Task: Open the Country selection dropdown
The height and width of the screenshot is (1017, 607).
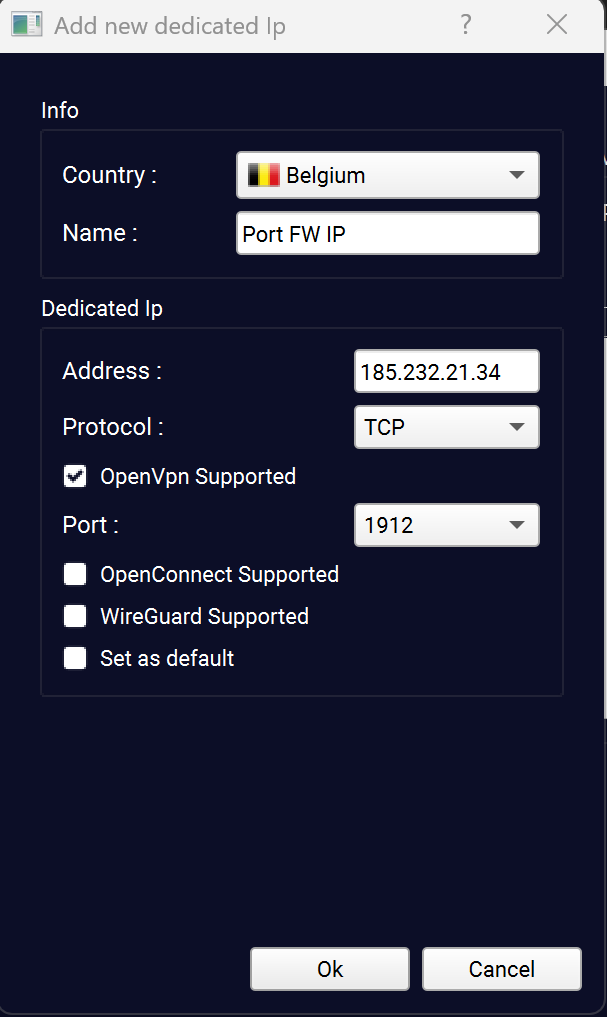Action: pos(387,174)
